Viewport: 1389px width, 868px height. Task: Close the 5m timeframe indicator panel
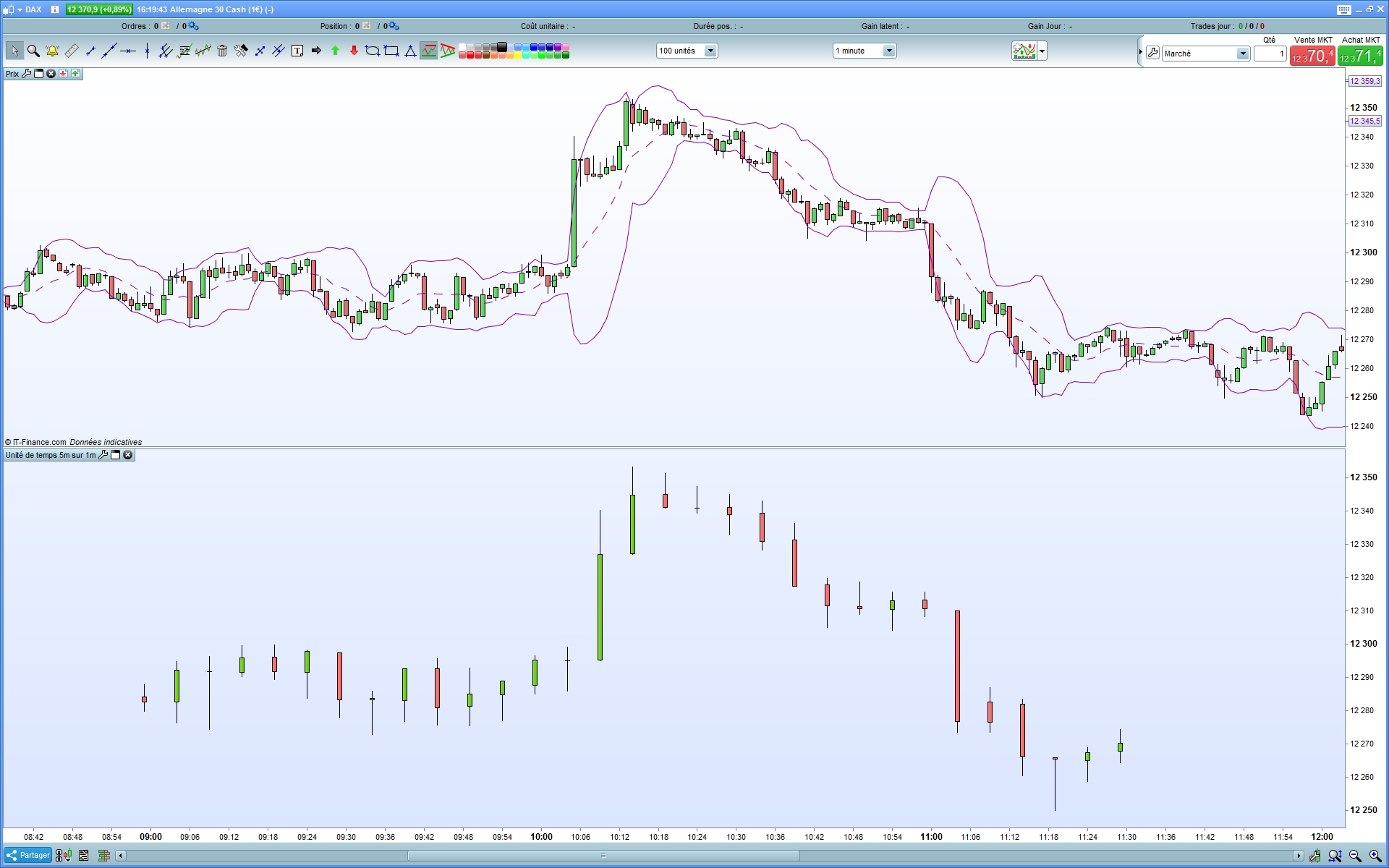tap(128, 455)
